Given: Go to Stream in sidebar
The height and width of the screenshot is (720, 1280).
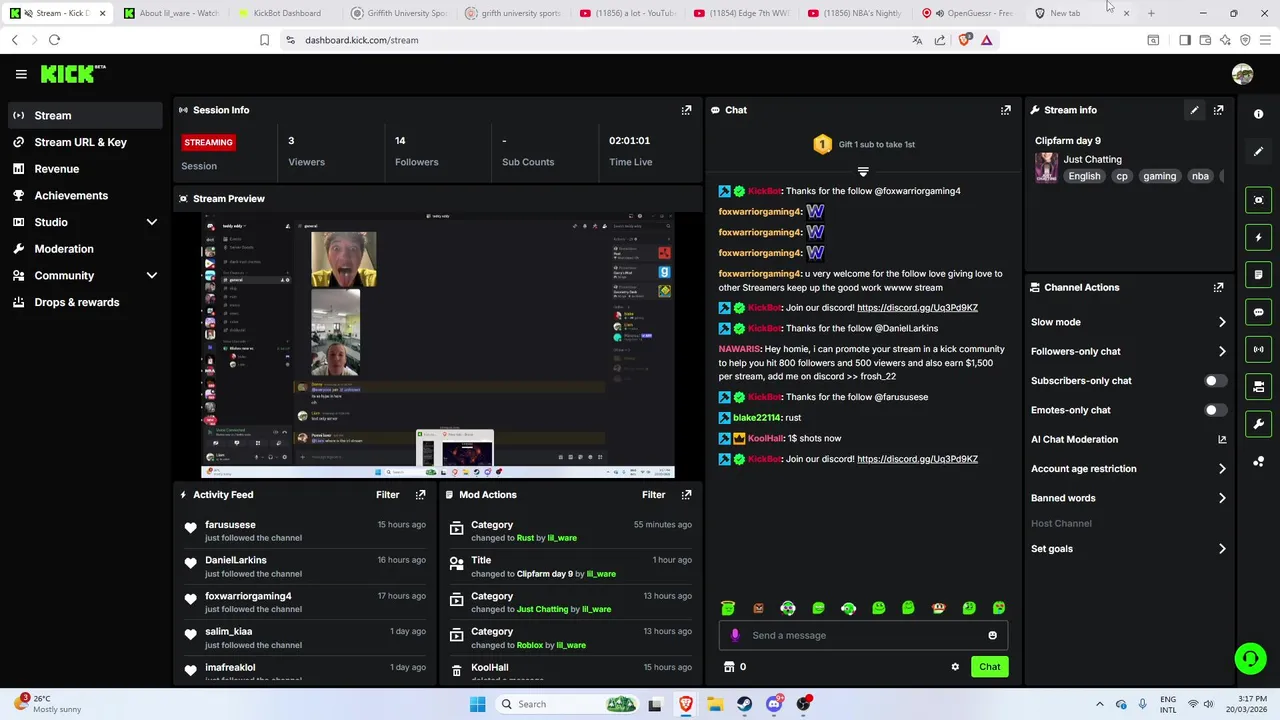Looking at the screenshot, I should point(85,115).
